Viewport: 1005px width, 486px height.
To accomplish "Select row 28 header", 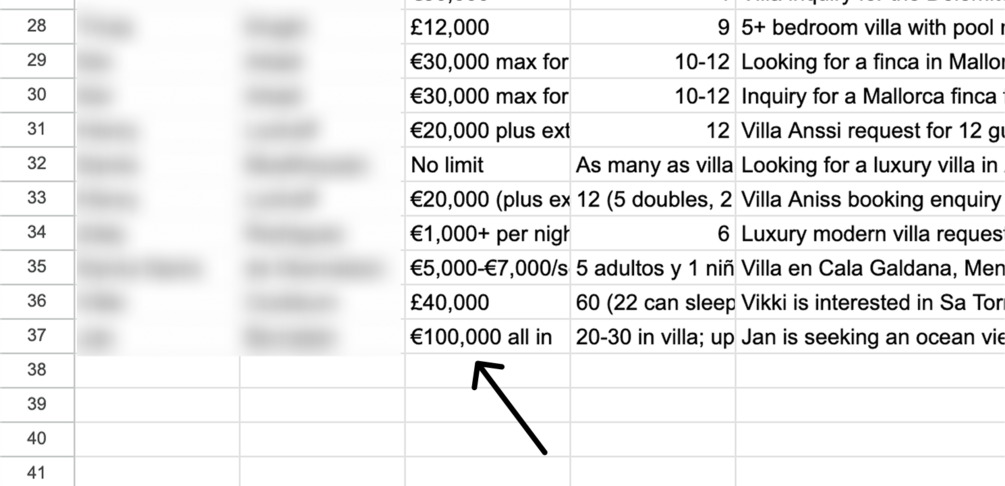I will click(x=36, y=26).
